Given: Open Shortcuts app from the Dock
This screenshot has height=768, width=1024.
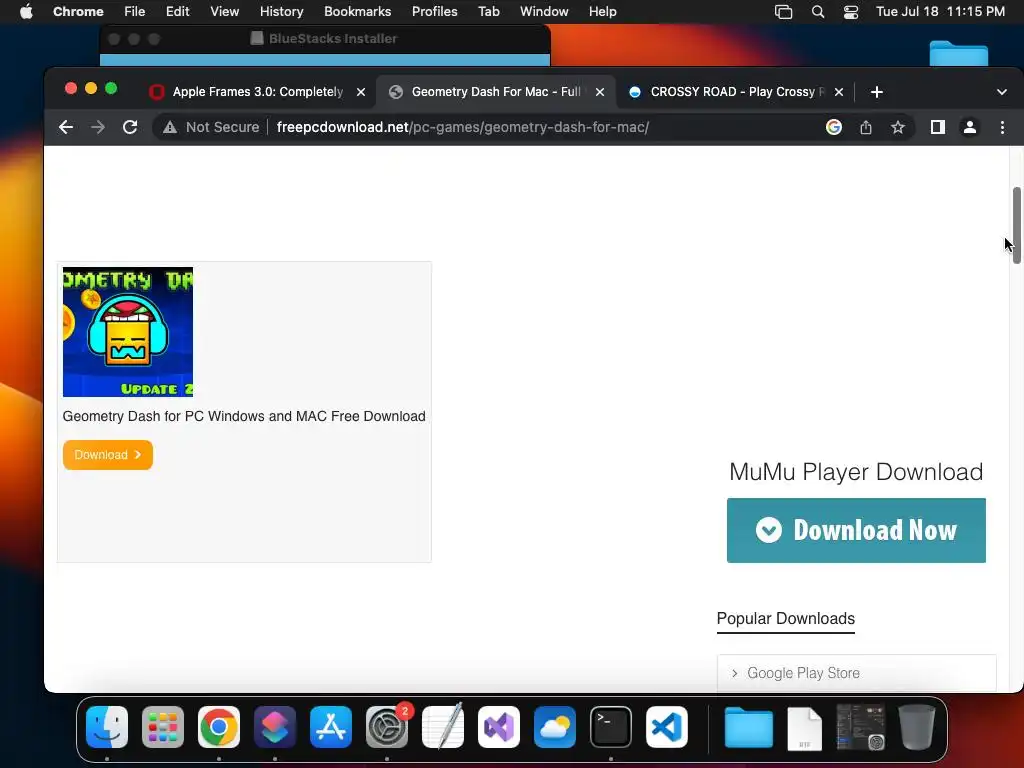Looking at the screenshot, I should tap(275, 727).
